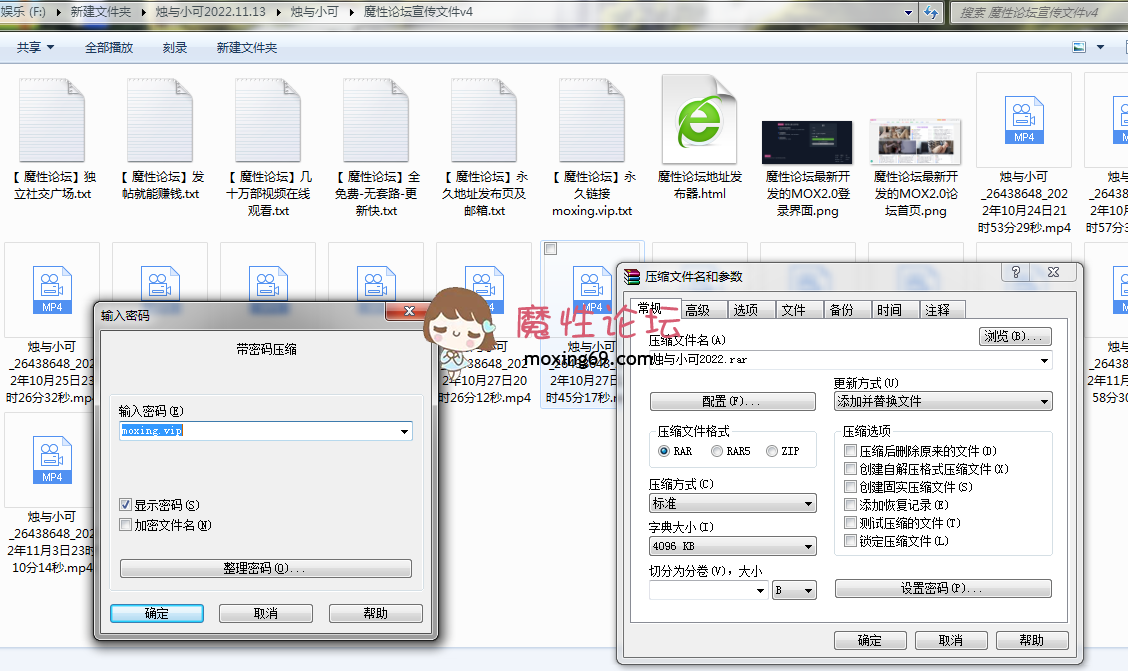Image resolution: width=1128 pixels, height=671 pixels.
Task: Click the 浏览 button in WinRAR dialog
Action: click(x=1014, y=336)
